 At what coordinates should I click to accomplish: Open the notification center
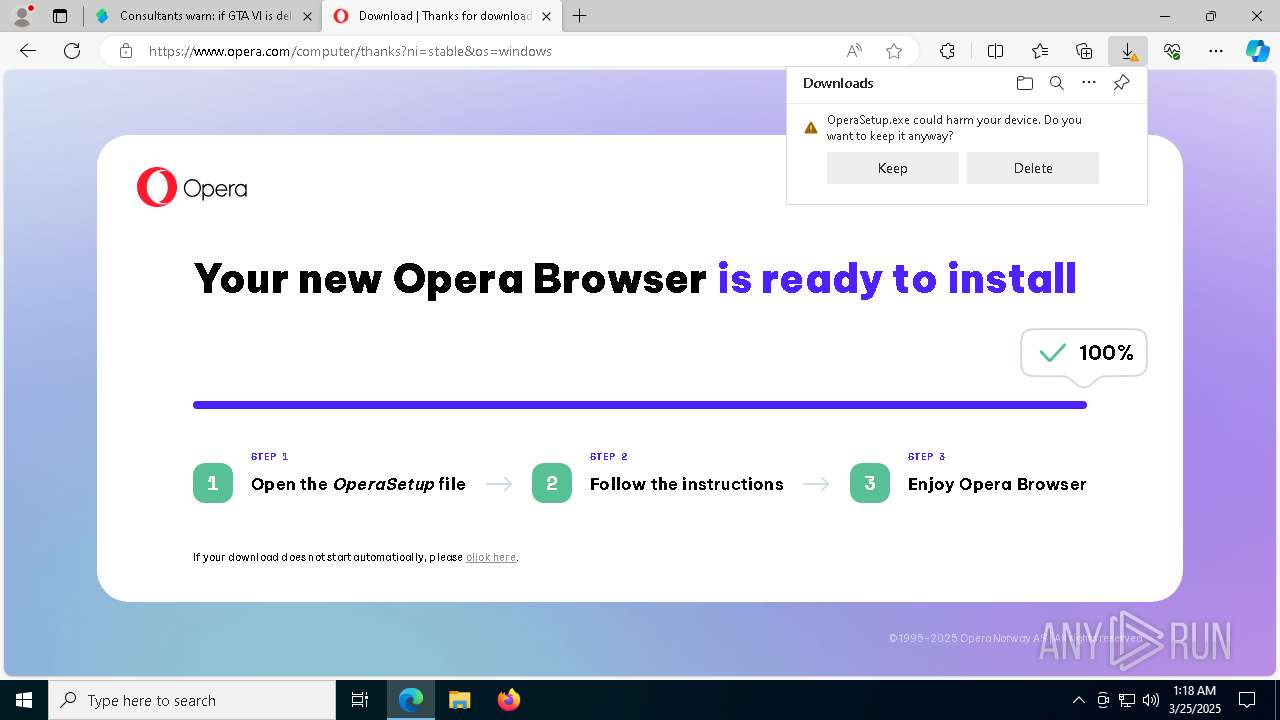pyautogui.click(x=1247, y=700)
